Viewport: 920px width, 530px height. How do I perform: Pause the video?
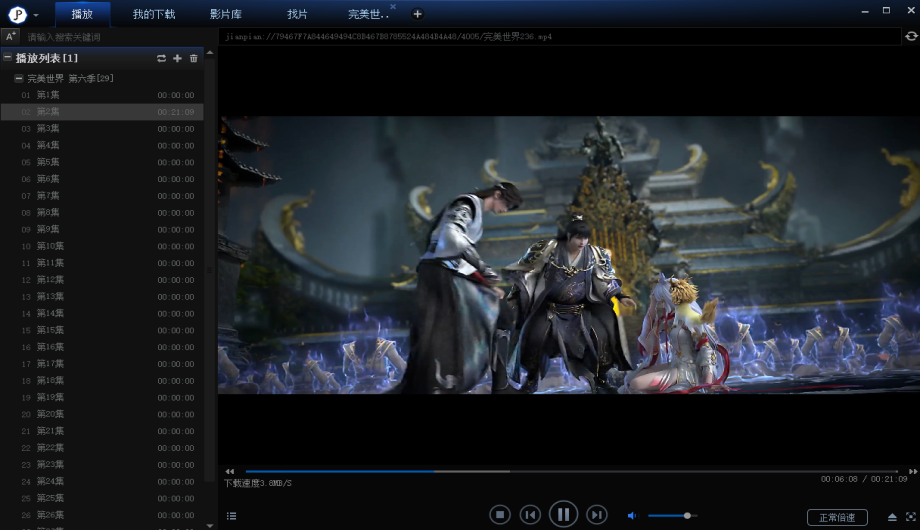coord(563,515)
